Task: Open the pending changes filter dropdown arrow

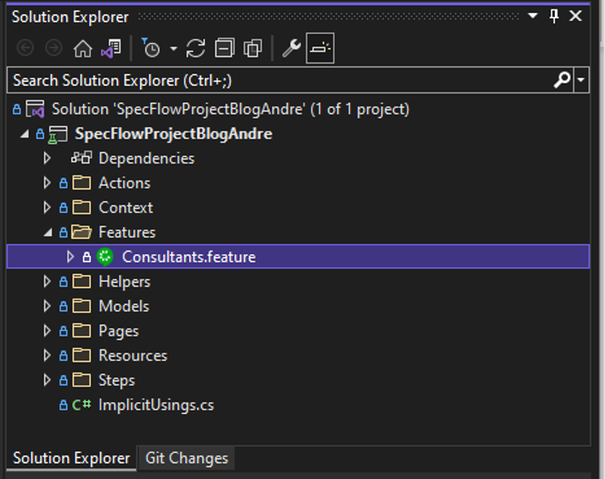Action: tap(174, 49)
